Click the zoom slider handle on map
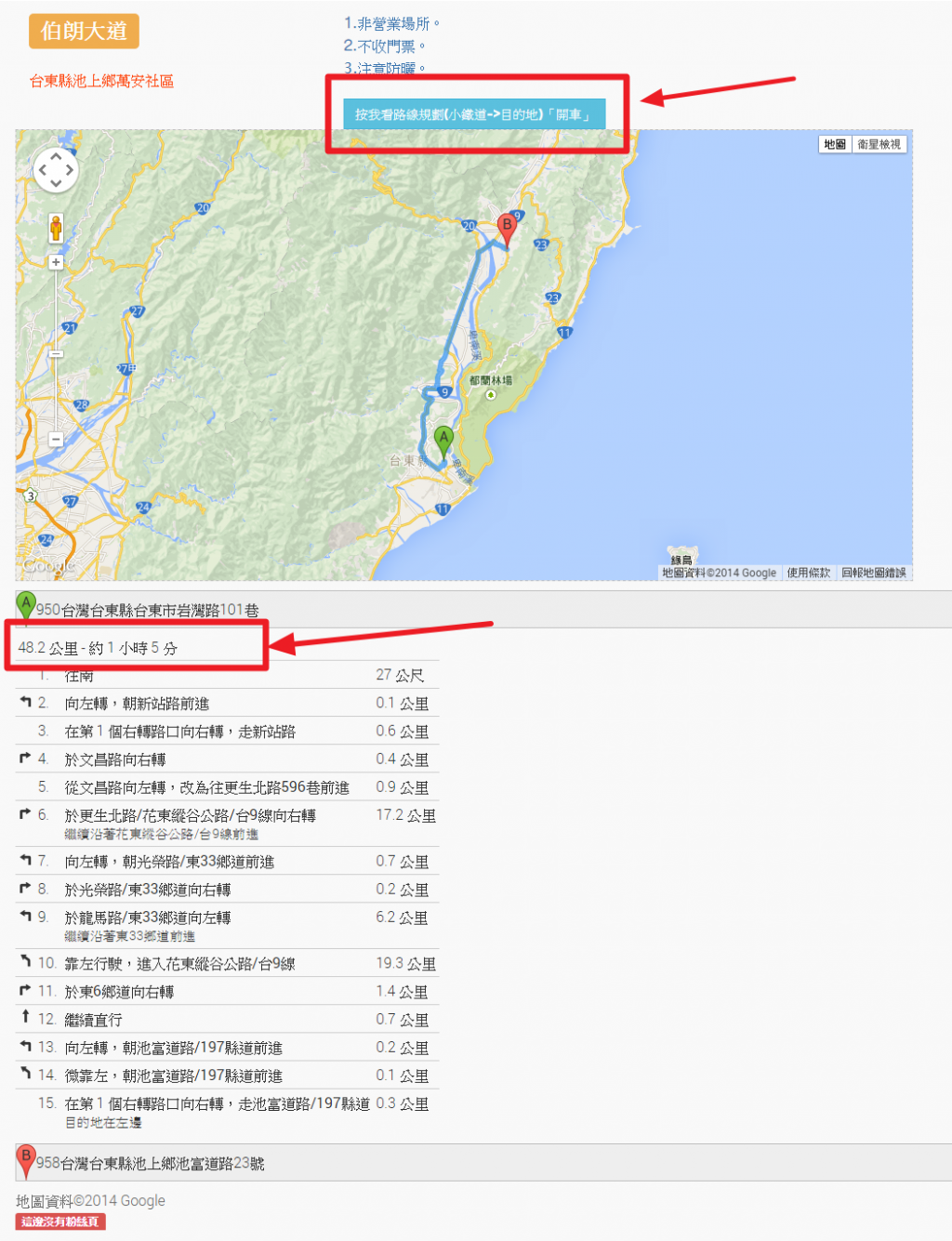The height and width of the screenshot is (1241, 952). [x=56, y=353]
